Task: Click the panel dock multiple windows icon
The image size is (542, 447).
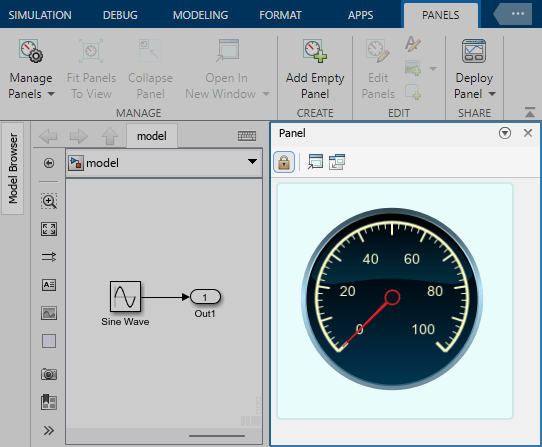Action: [x=337, y=162]
